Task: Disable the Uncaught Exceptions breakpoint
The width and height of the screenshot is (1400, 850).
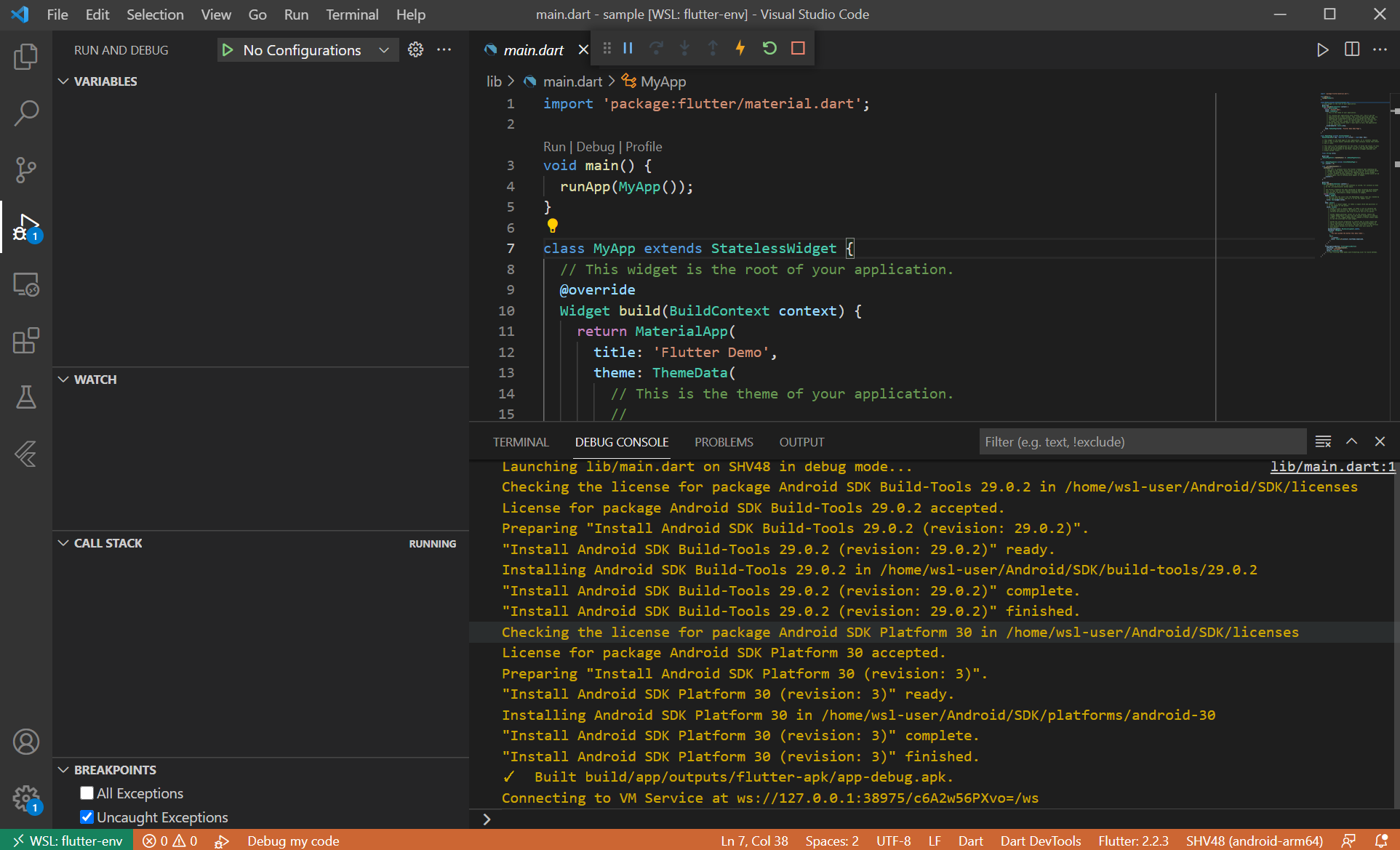Action: click(x=87, y=817)
